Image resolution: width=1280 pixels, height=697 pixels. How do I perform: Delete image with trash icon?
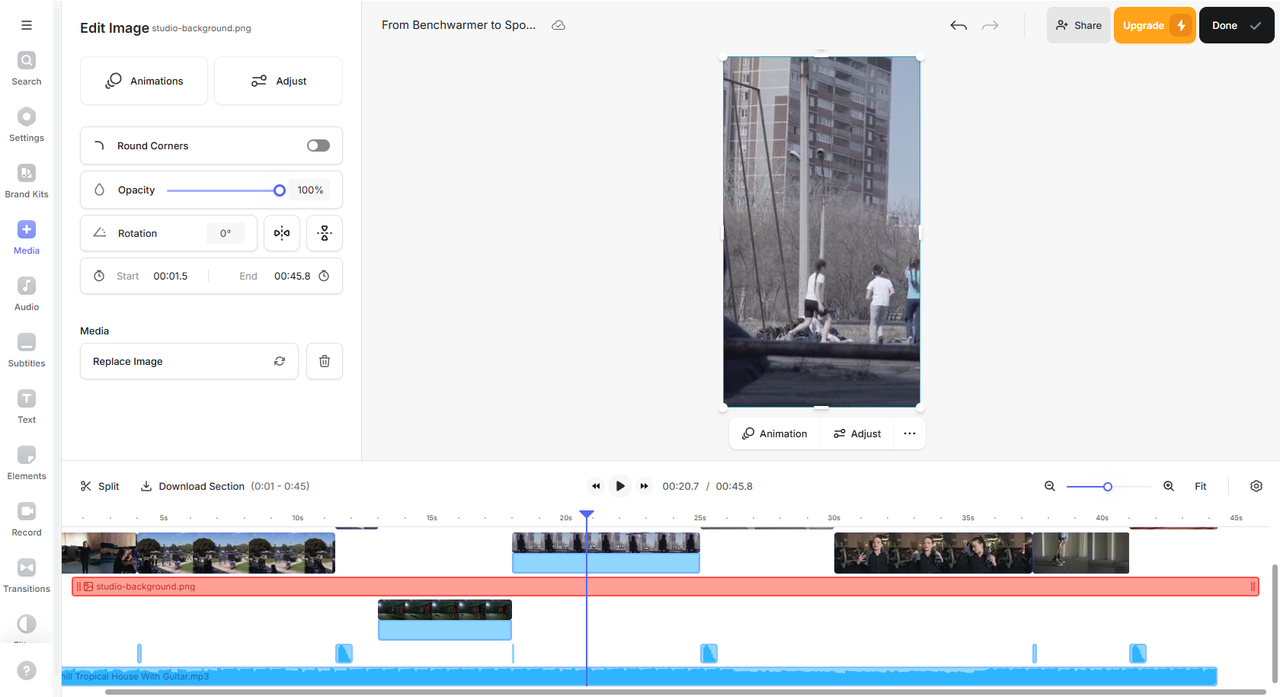[324, 361]
